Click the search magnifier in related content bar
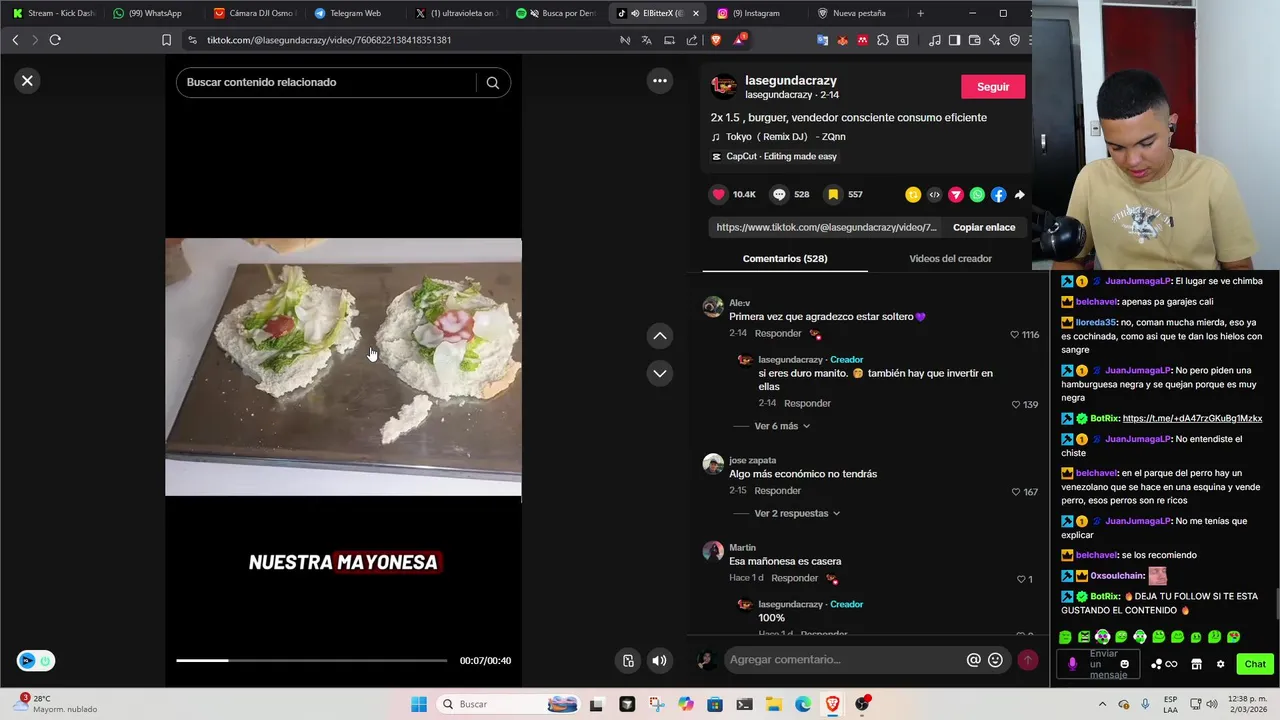This screenshot has width=1280, height=720. pyautogui.click(x=492, y=83)
